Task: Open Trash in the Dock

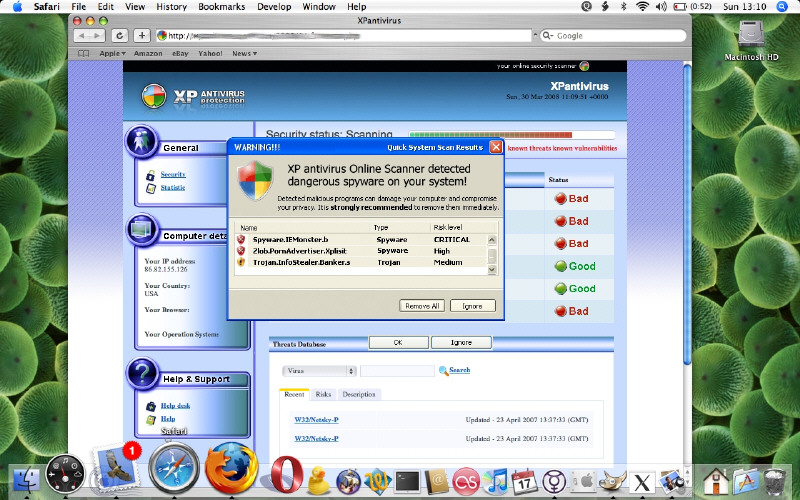Action: [x=775, y=482]
